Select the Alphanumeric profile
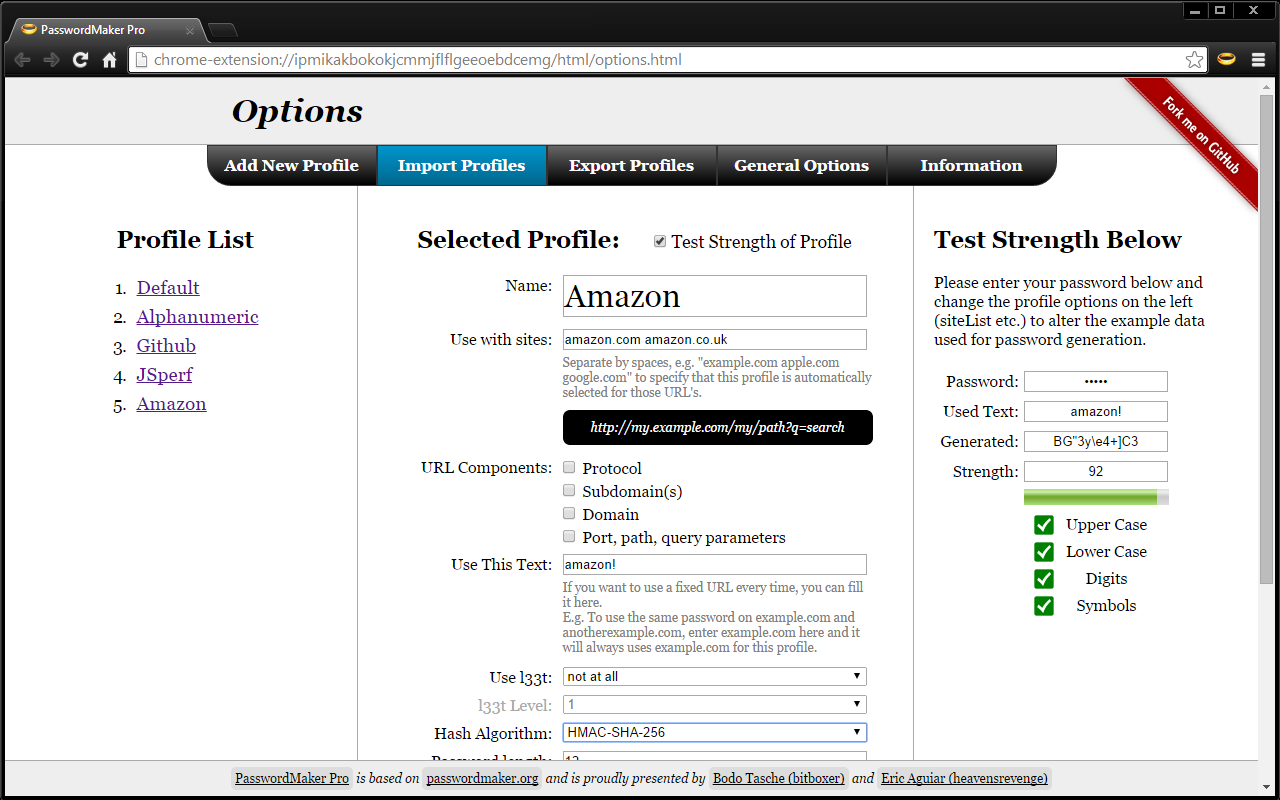This screenshot has width=1280, height=800. tap(198, 317)
